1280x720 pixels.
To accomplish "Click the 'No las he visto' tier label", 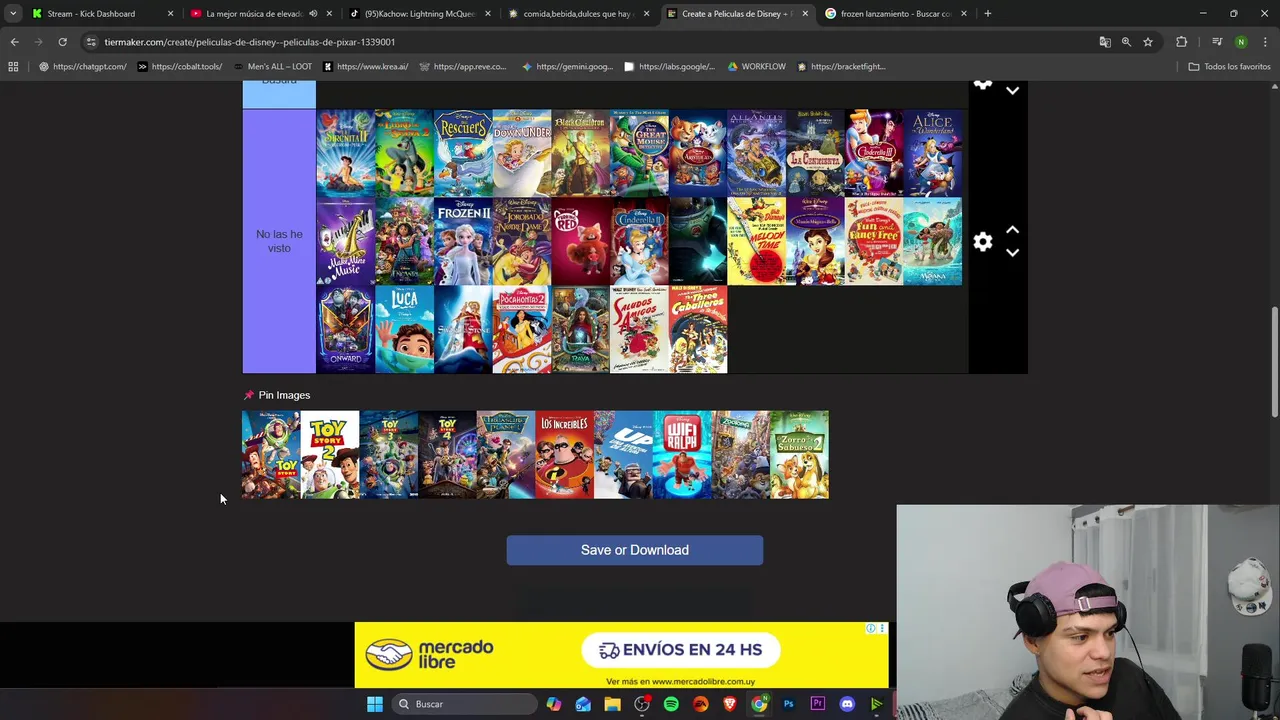I will [x=279, y=241].
